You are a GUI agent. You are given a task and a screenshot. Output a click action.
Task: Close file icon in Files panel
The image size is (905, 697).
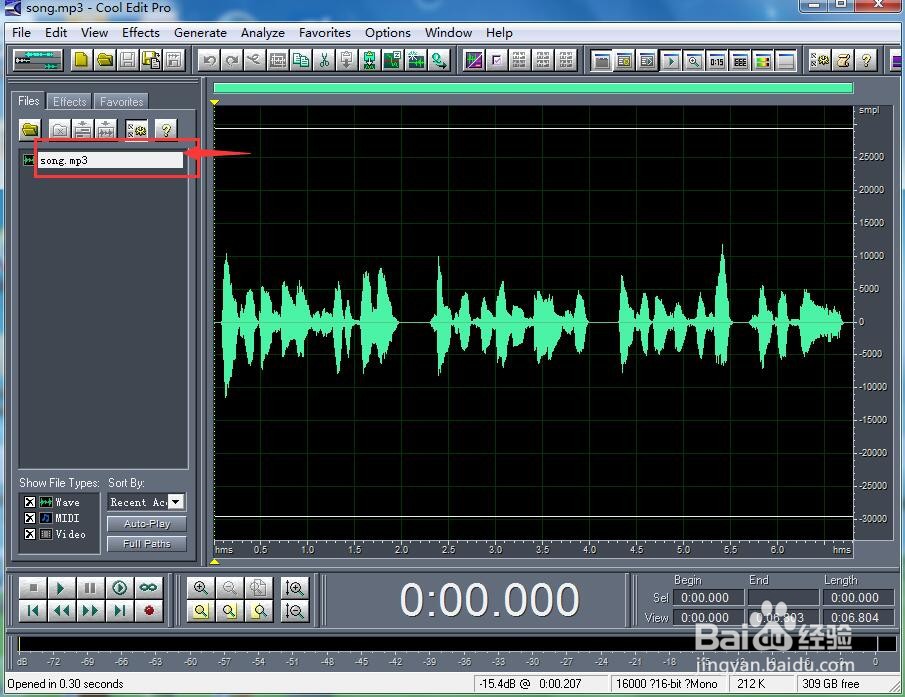click(59, 129)
